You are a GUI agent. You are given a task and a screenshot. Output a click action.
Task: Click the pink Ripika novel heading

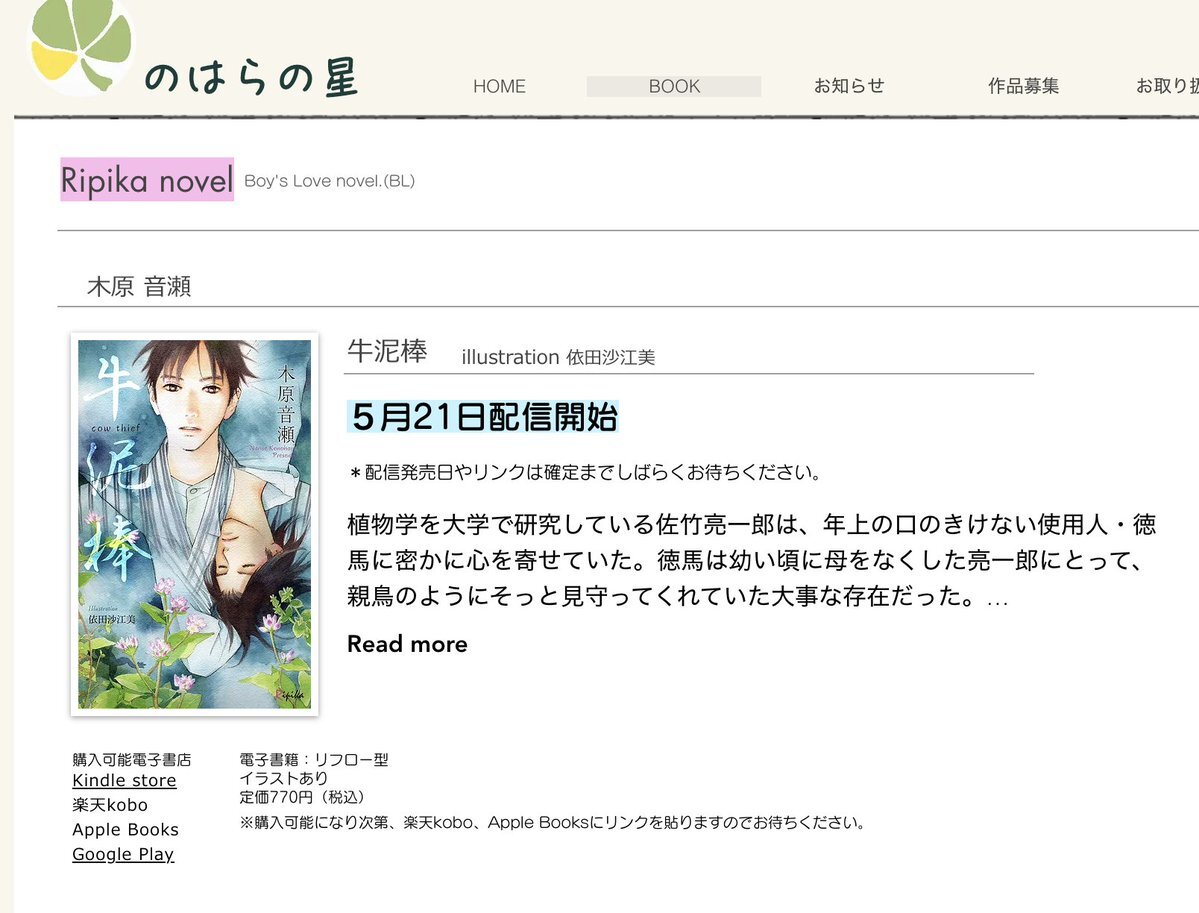point(147,180)
